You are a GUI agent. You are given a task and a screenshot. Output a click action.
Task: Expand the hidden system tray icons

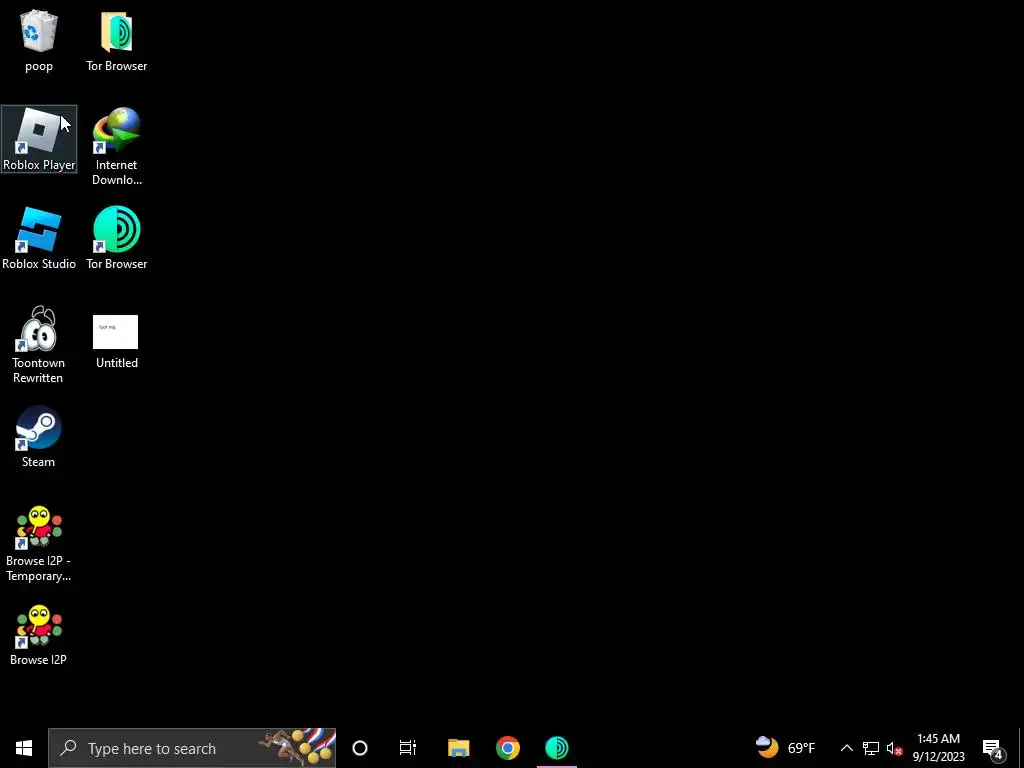(x=846, y=748)
